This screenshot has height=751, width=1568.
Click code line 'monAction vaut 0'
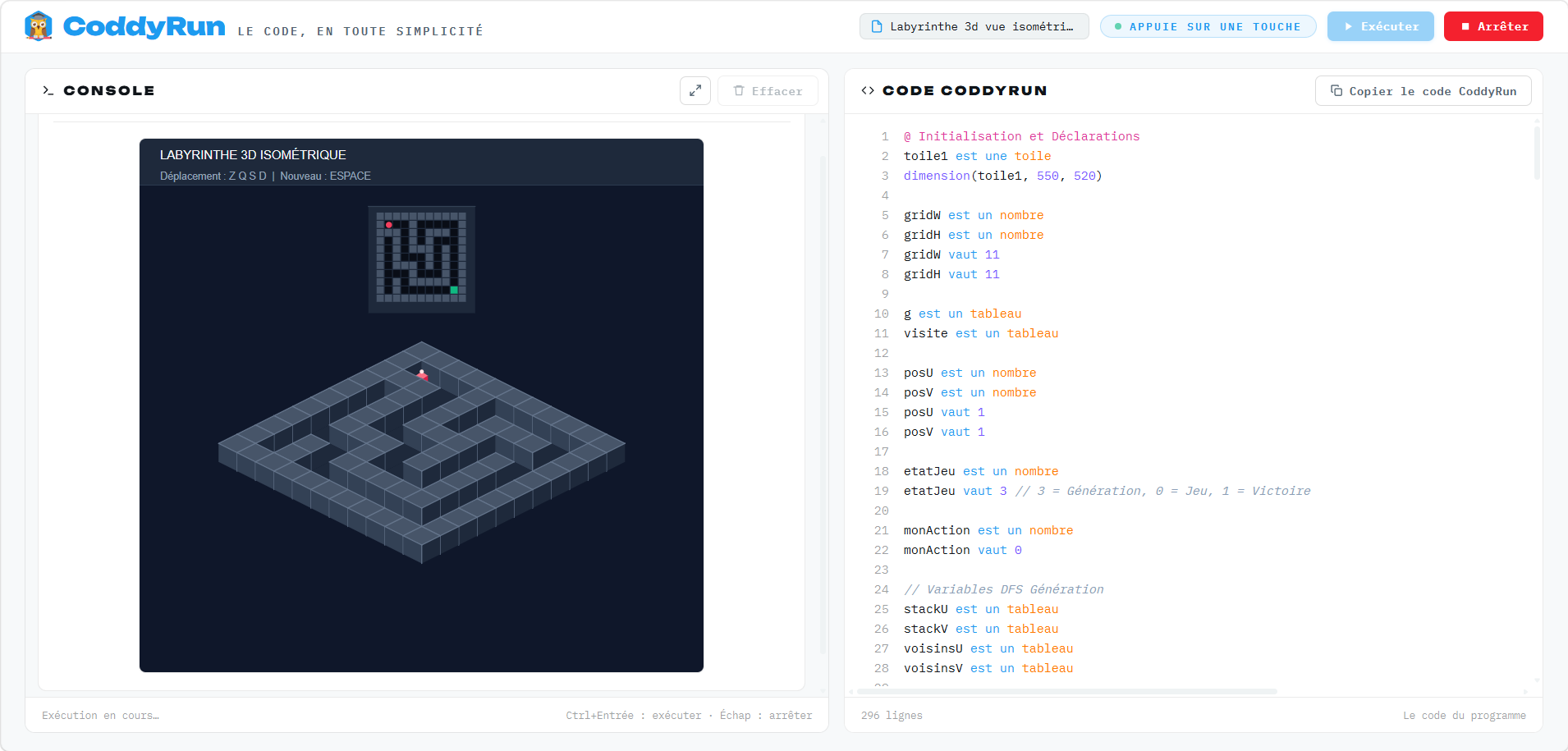962,550
